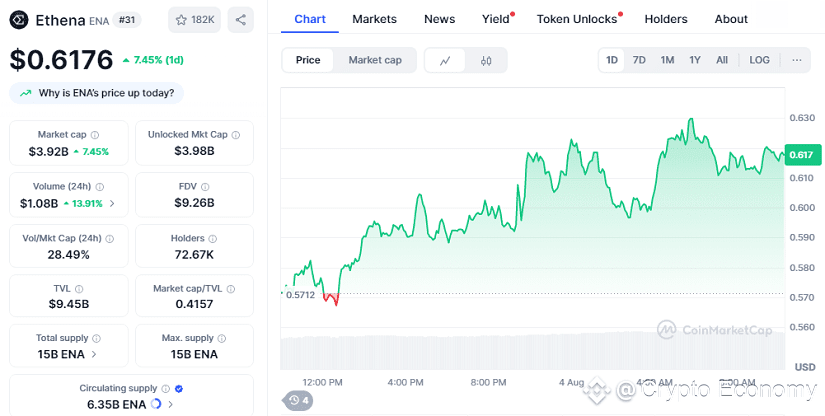Expand Volume (24h) details chevron
This screenshot has width=825, height=416.
[x=112, y=203]
